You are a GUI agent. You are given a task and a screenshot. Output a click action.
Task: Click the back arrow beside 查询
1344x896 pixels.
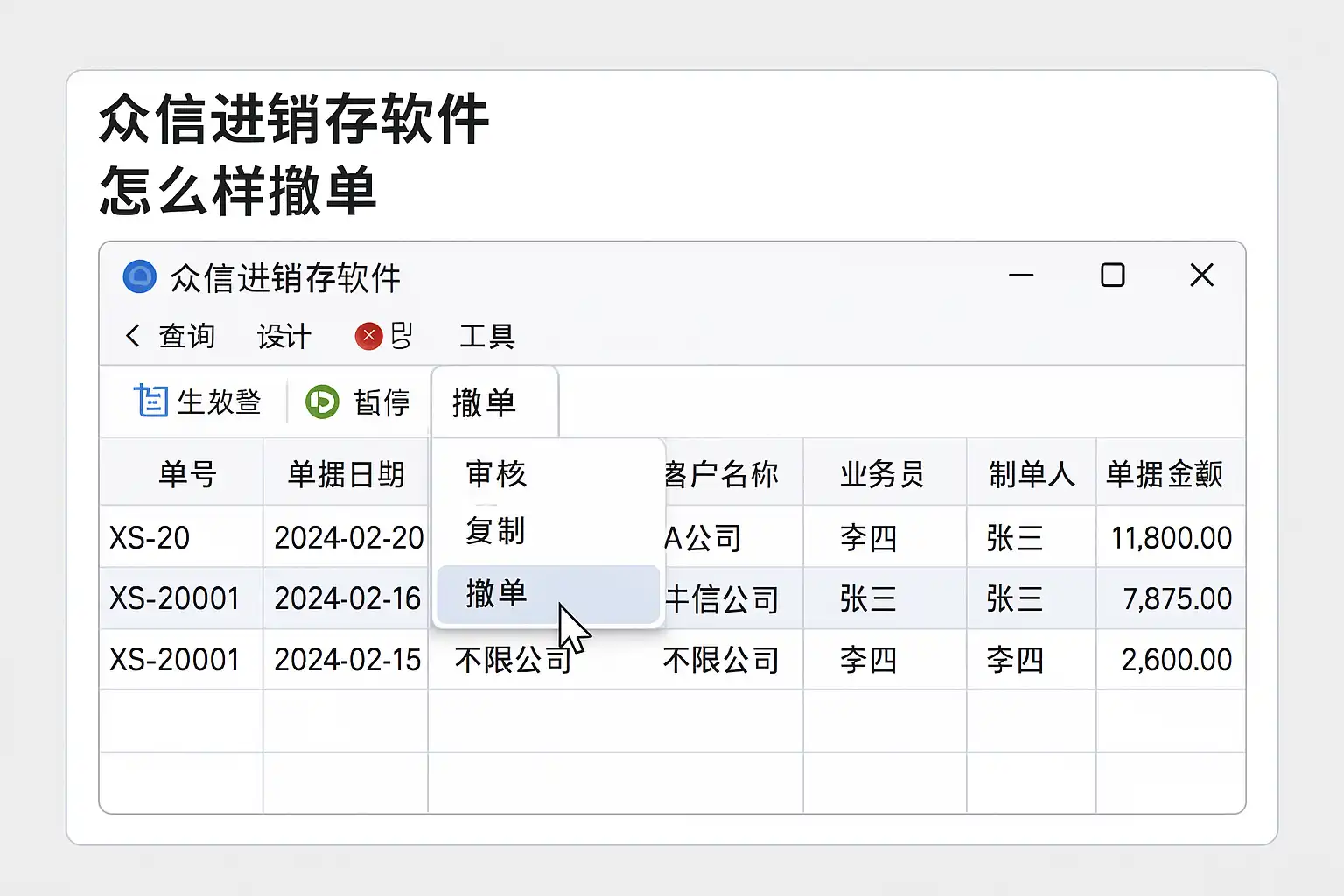pyautogui.click(x=133, y=336)
